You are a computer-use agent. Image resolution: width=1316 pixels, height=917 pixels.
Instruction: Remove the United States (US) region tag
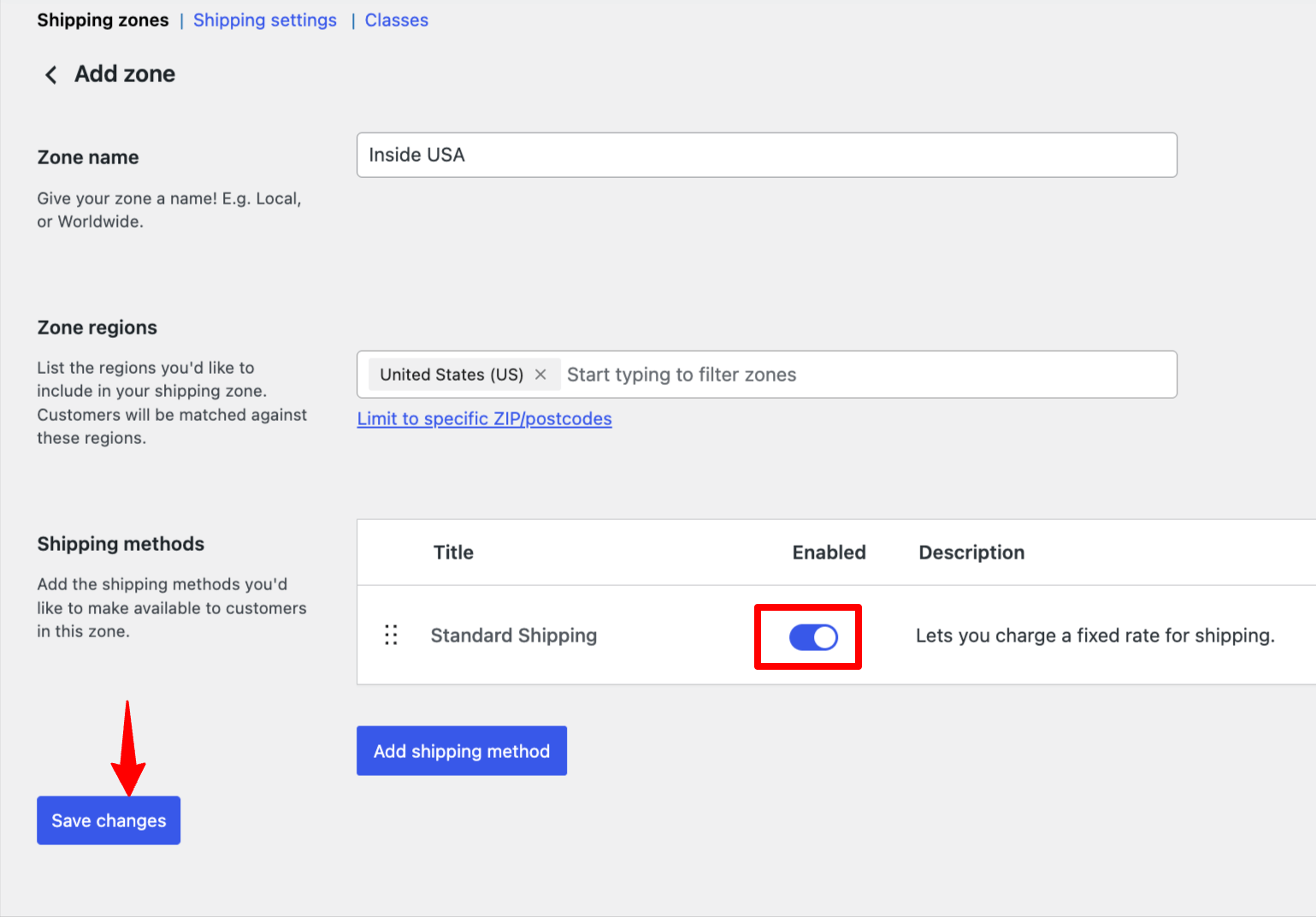(540, 375)
